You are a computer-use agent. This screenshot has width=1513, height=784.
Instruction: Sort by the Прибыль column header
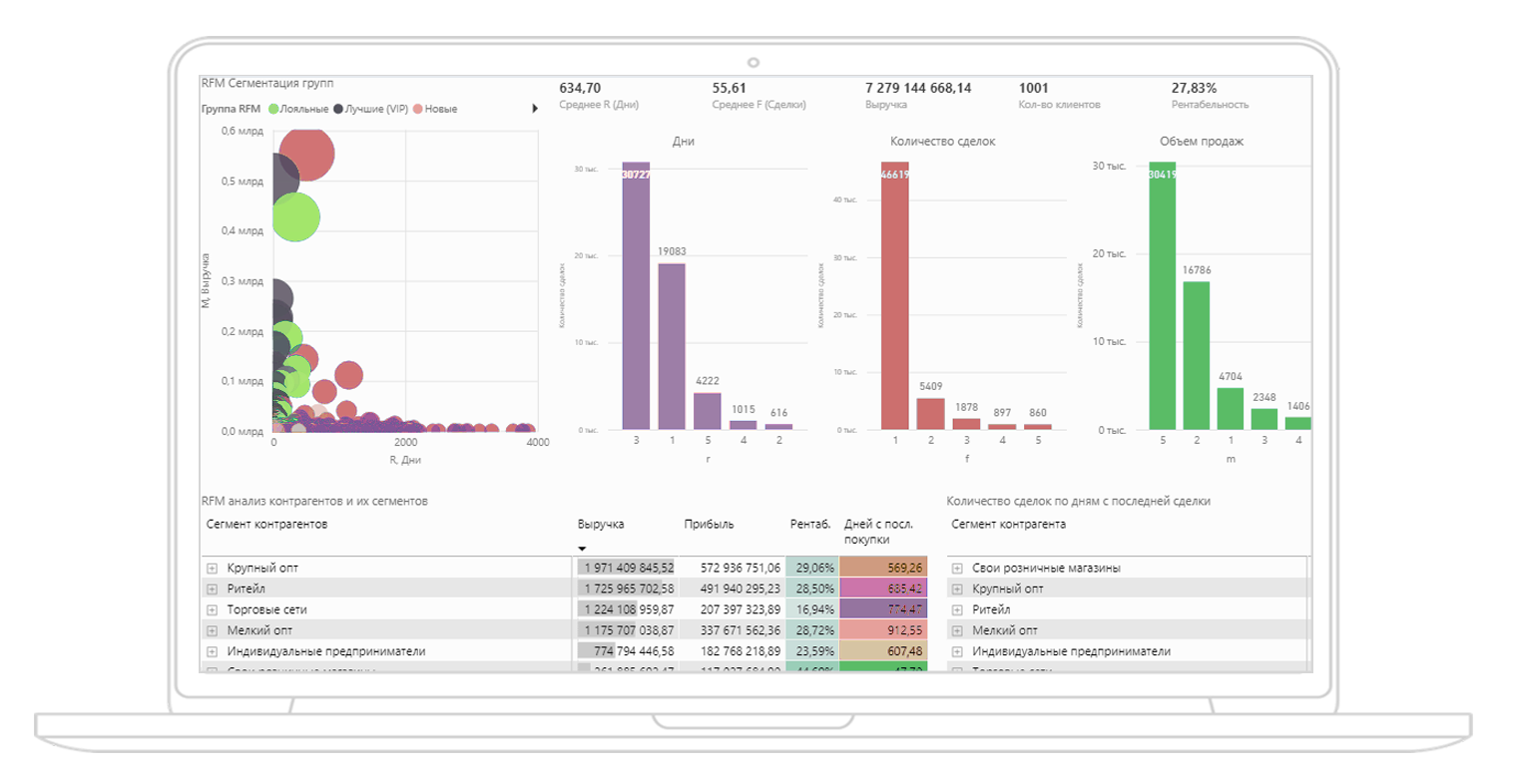coord(709,524)
